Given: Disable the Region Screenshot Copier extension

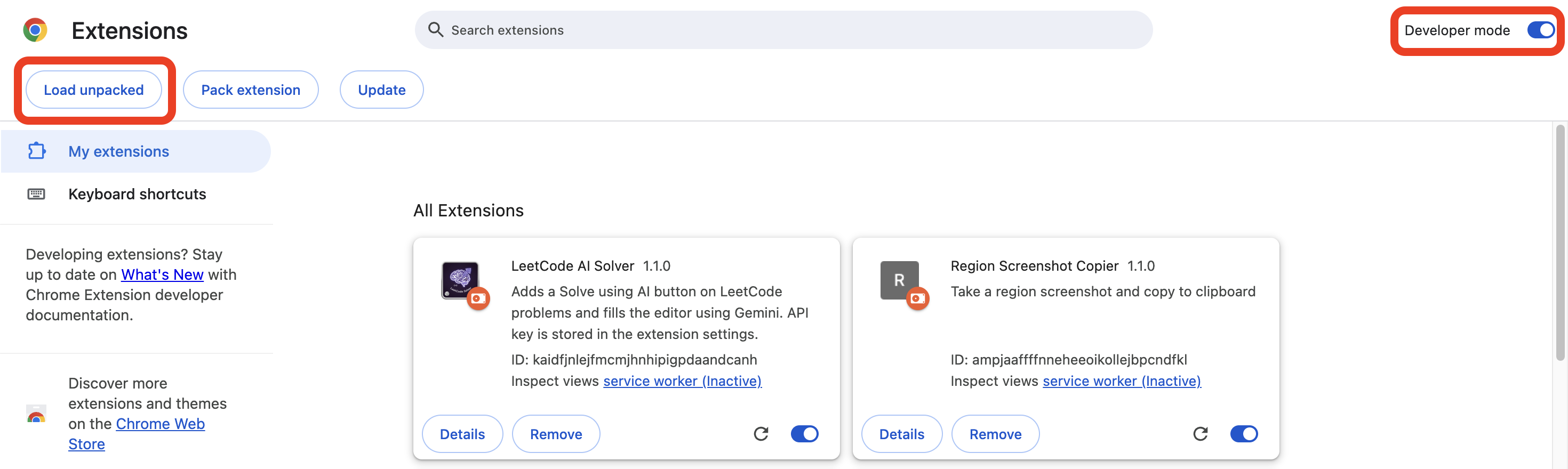Looking at the screenshot, I should tap(1243, 434).
